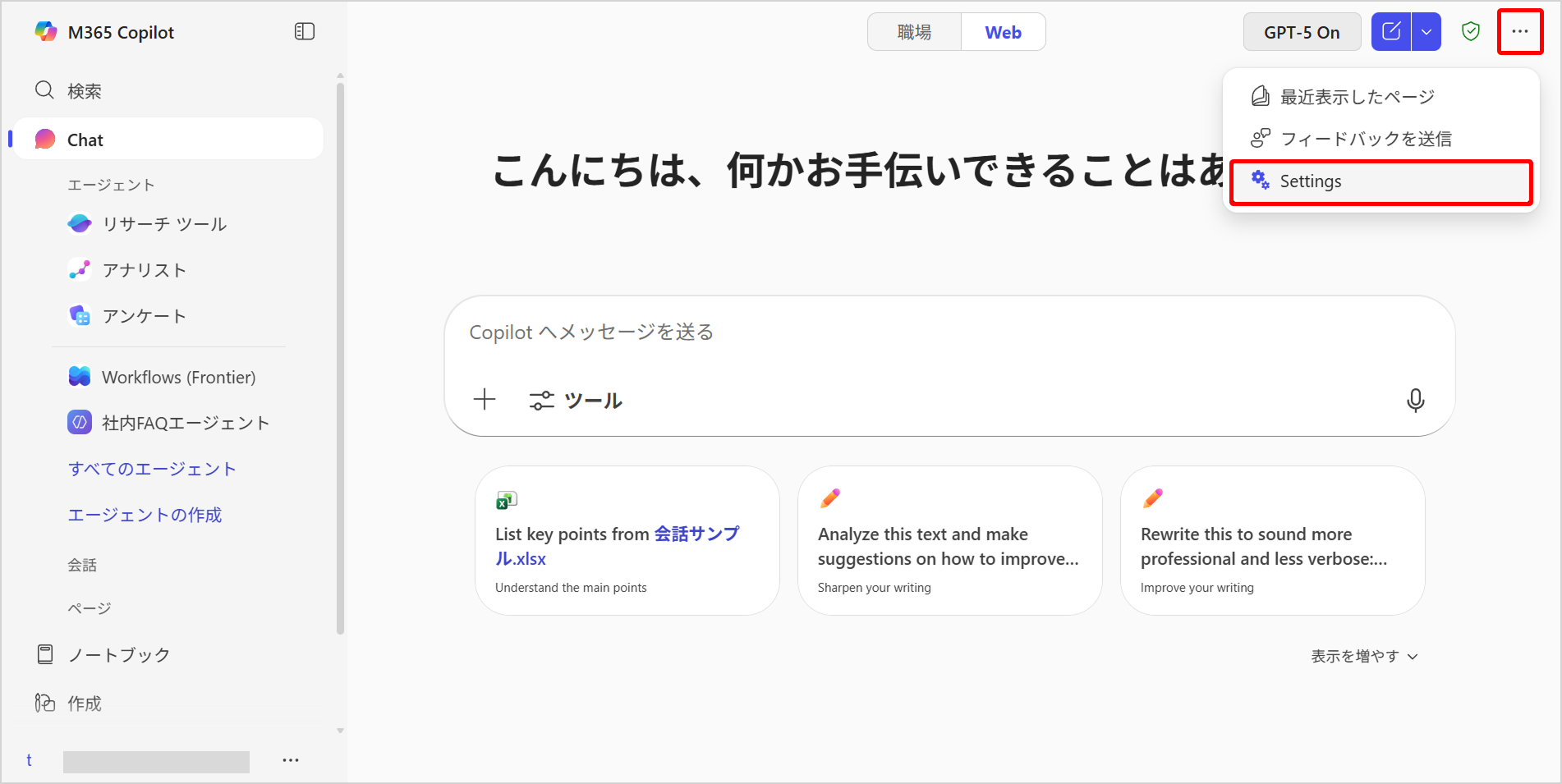
Task: Switch to the 職場 mode
Action: click(x=914, y=32)
